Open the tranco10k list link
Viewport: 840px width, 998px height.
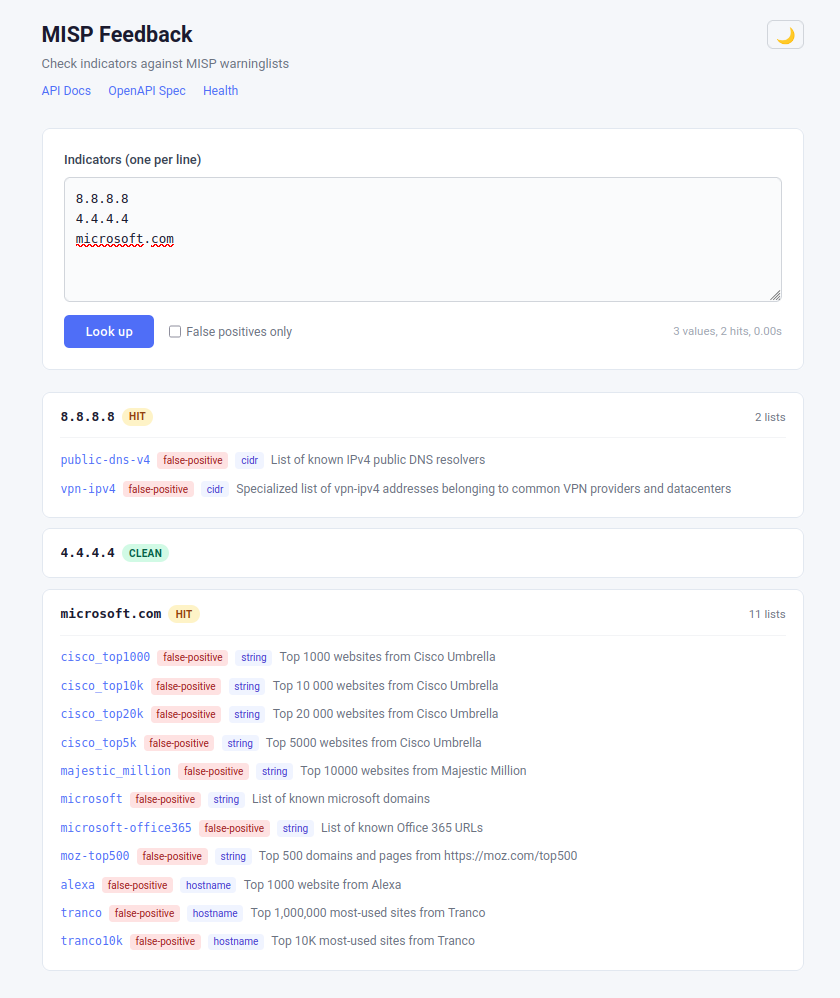[x=92, y=941]
